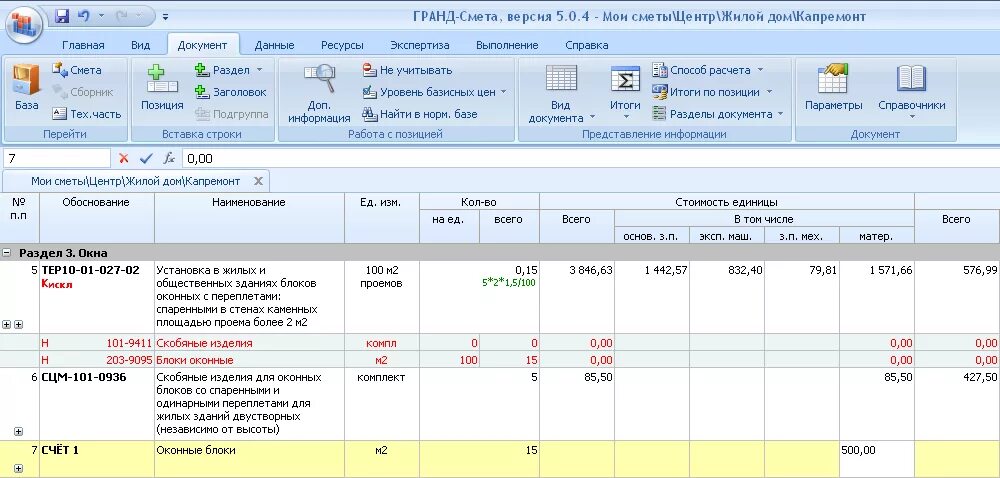
Task: Select СЦМ-101-0936 justification cell
Action: pyautogui.click(x=97, y=404)
